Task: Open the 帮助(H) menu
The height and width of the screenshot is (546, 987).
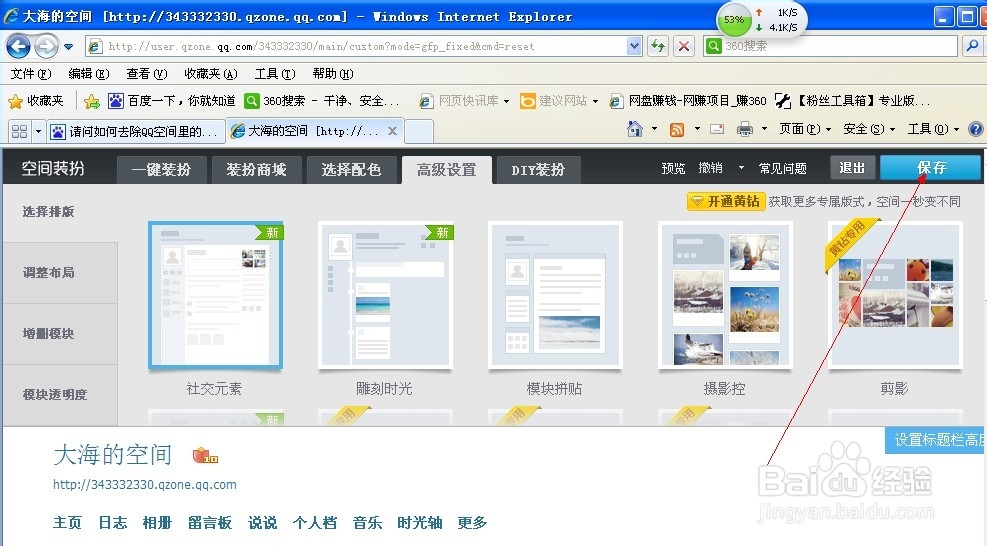Action: 333,74
